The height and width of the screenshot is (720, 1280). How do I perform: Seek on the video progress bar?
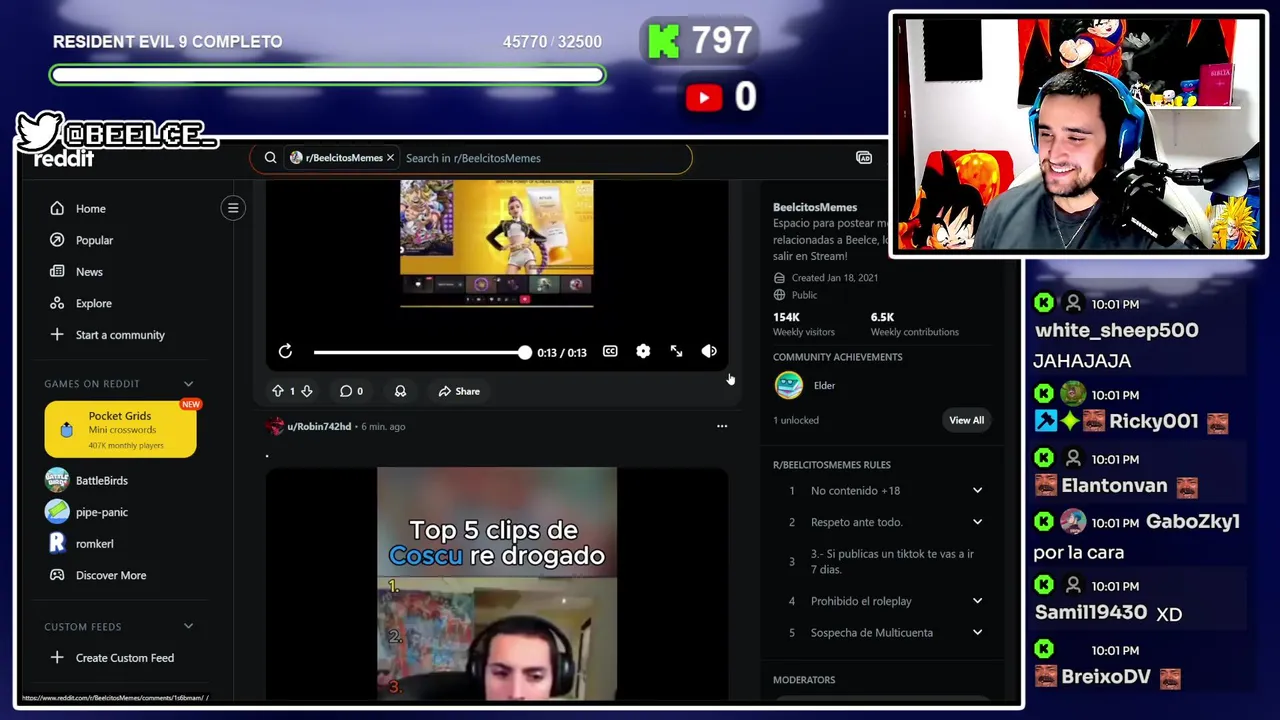420,352
